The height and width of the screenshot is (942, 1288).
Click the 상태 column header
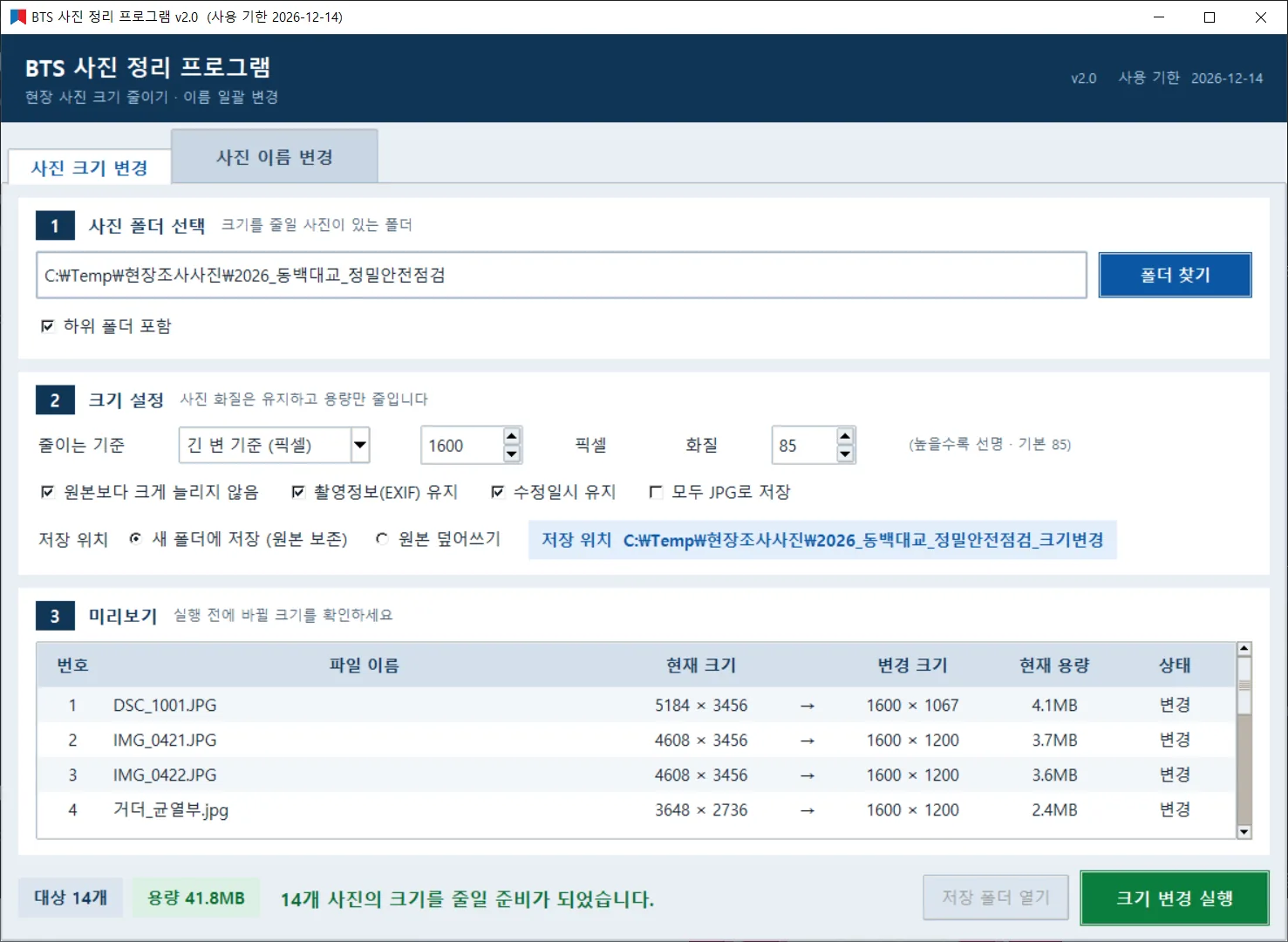1175,666
